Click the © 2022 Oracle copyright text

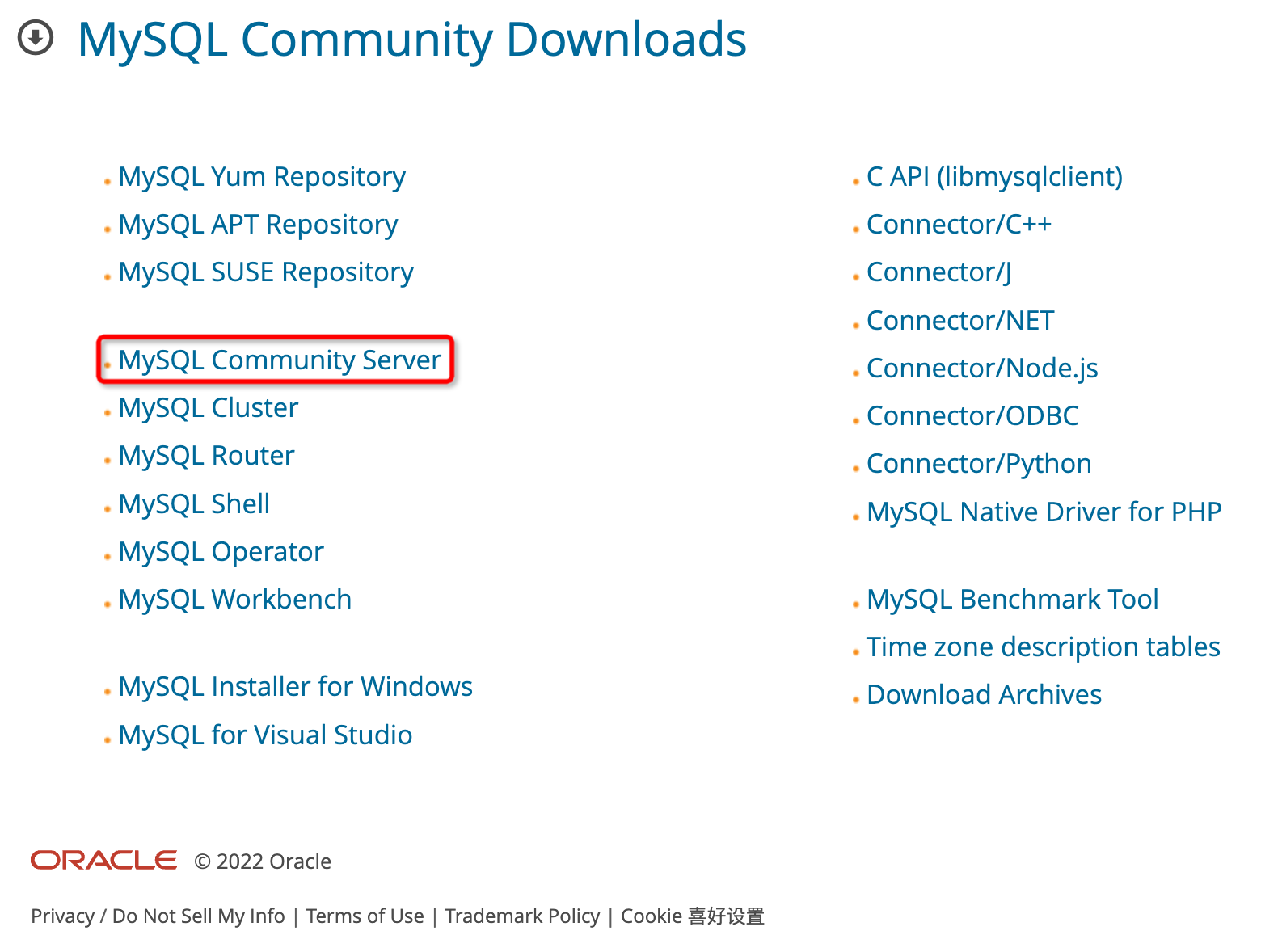click(263, 861)
